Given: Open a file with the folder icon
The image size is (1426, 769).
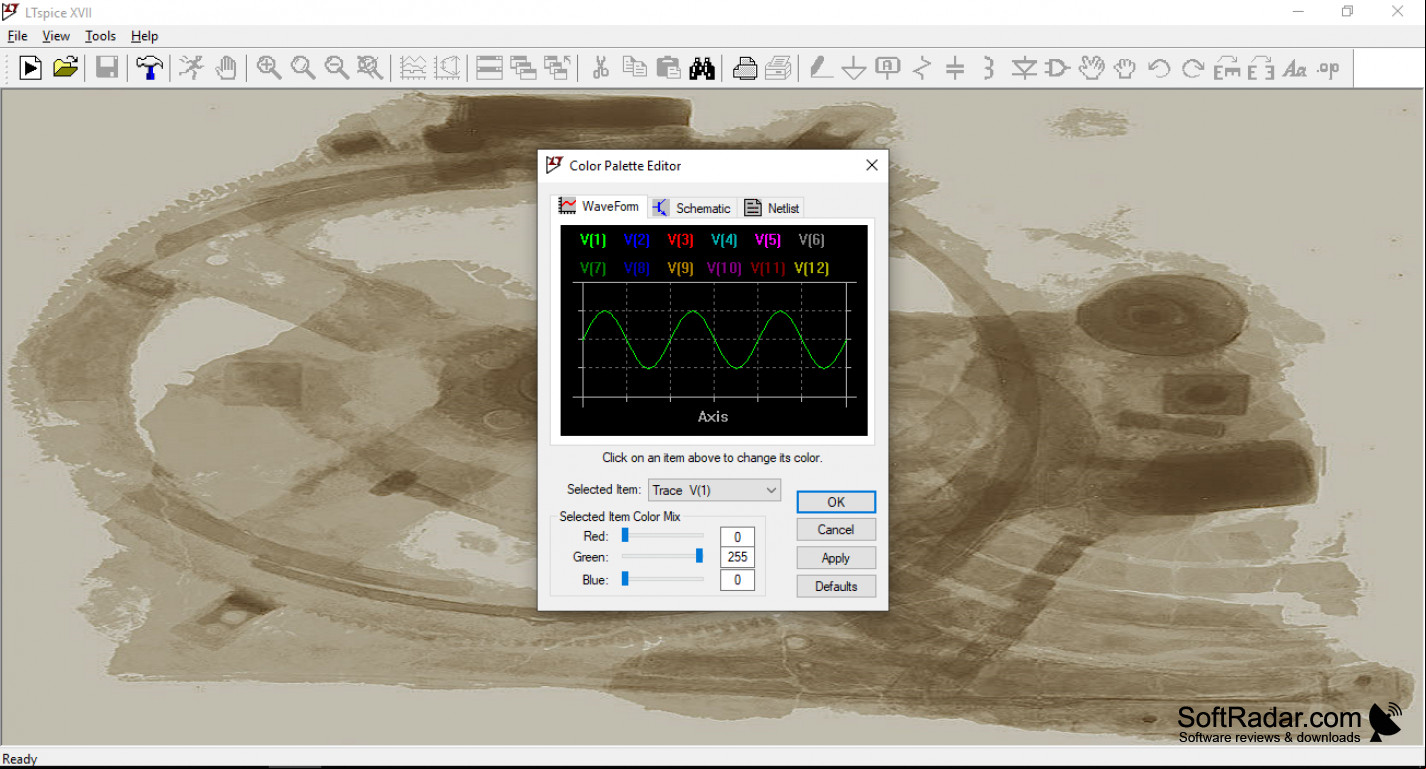Looking at the screenshot, I should 65,68.
